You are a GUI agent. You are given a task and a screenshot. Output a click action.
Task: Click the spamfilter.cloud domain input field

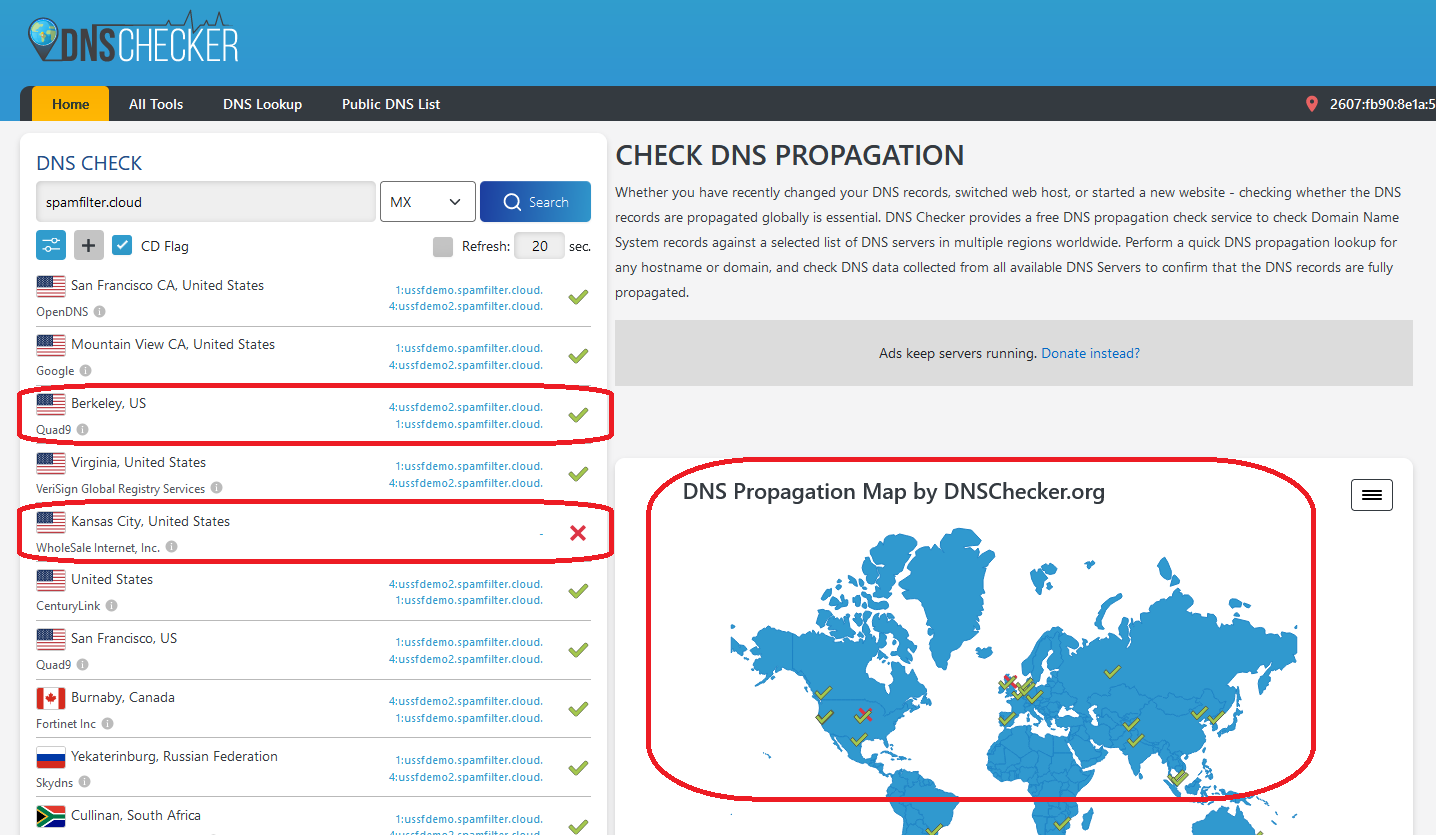click(x=206, y=202)
